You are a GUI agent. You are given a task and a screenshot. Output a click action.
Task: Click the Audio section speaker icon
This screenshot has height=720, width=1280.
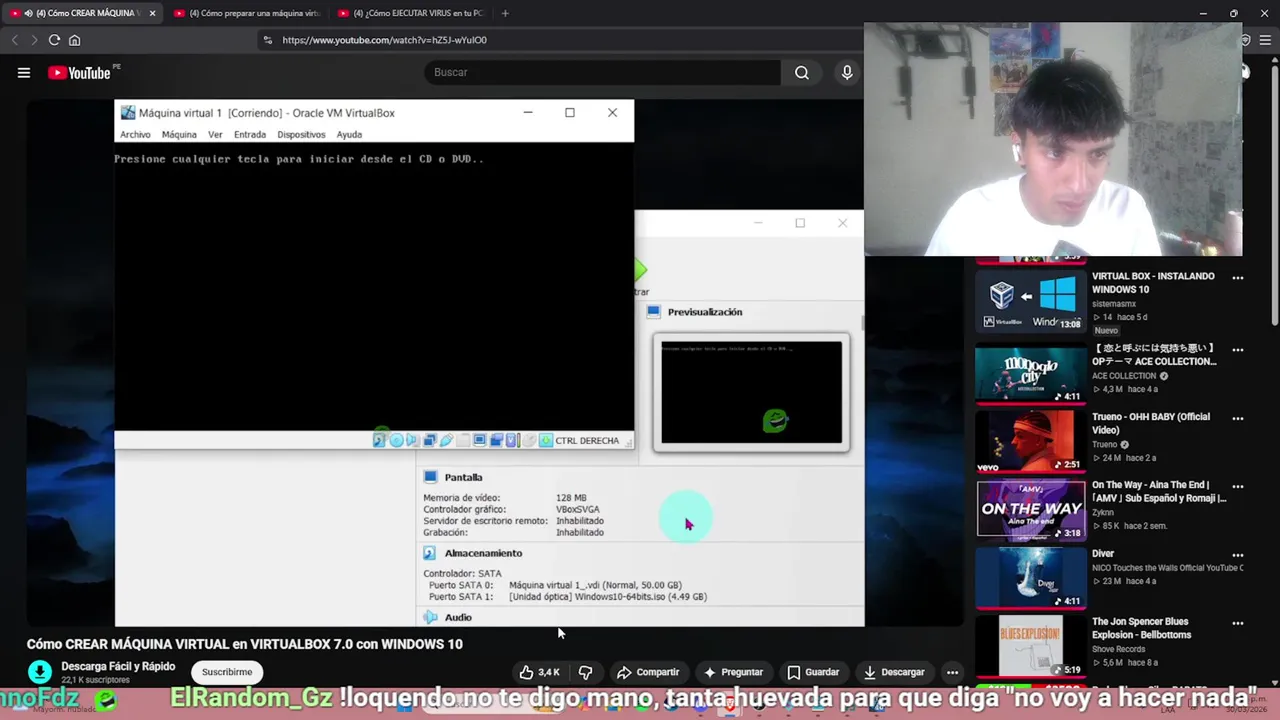[x=430, y=617]
